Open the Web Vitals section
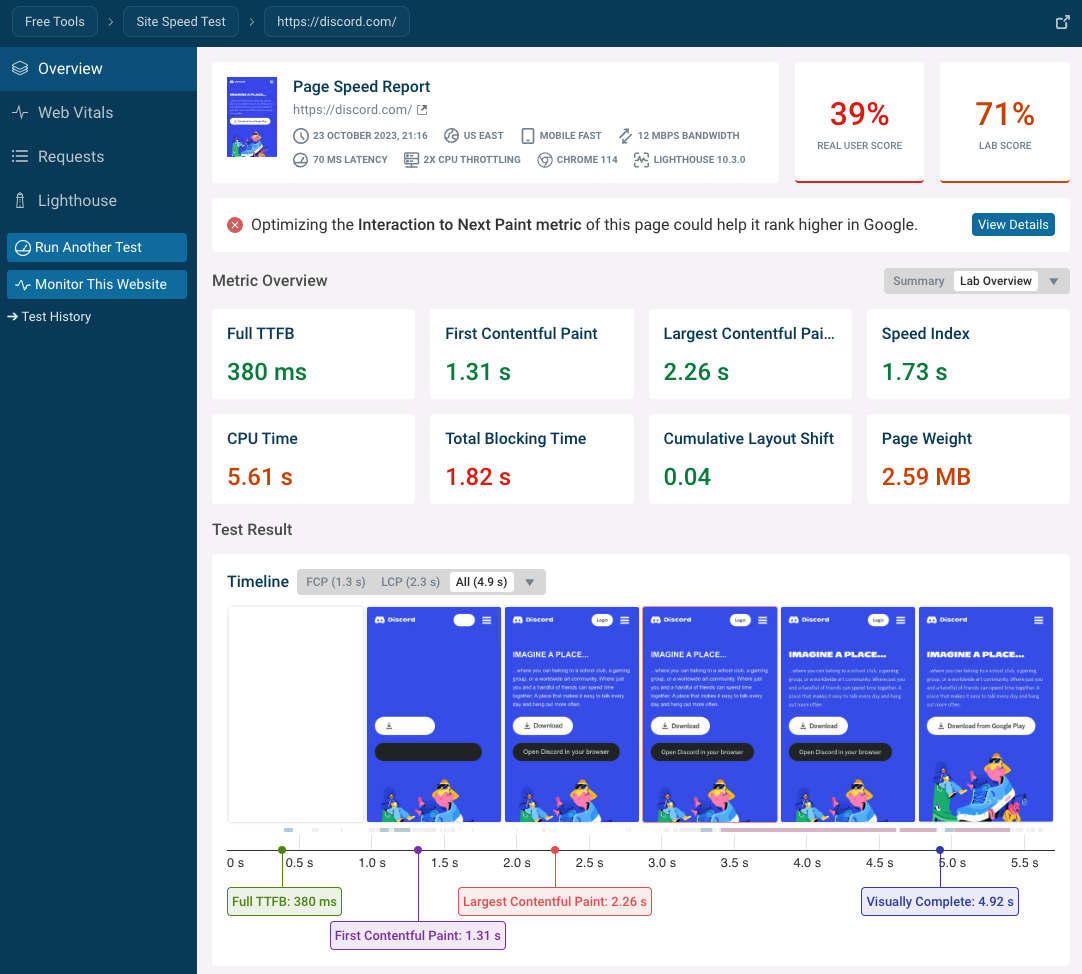 [x=98, y=113]
